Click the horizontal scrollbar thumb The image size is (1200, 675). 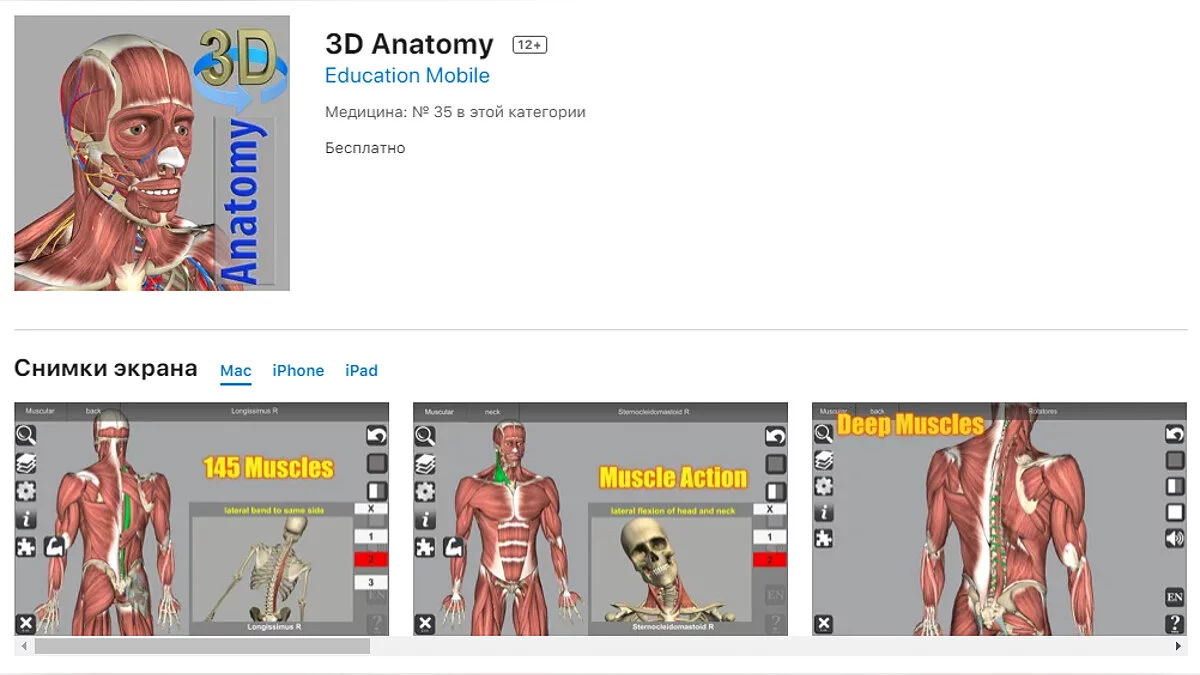(202, 647)
